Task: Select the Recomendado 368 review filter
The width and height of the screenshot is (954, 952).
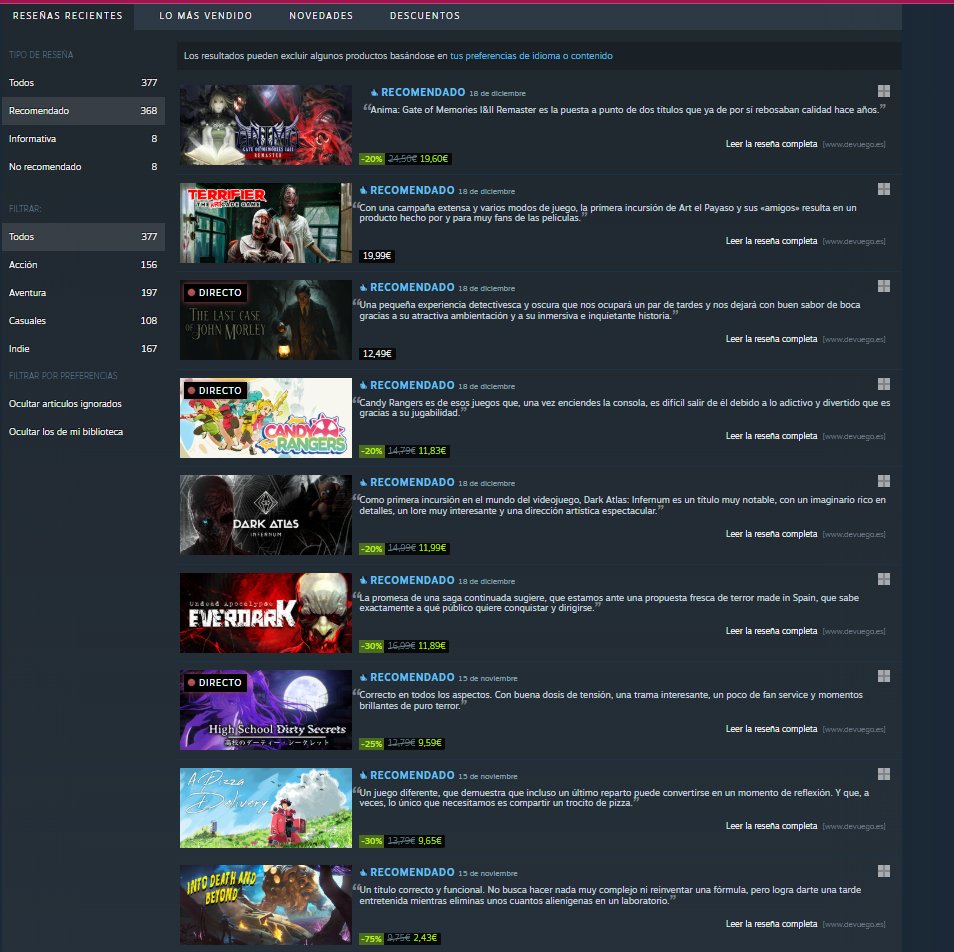Action: (x=83, y=111)
